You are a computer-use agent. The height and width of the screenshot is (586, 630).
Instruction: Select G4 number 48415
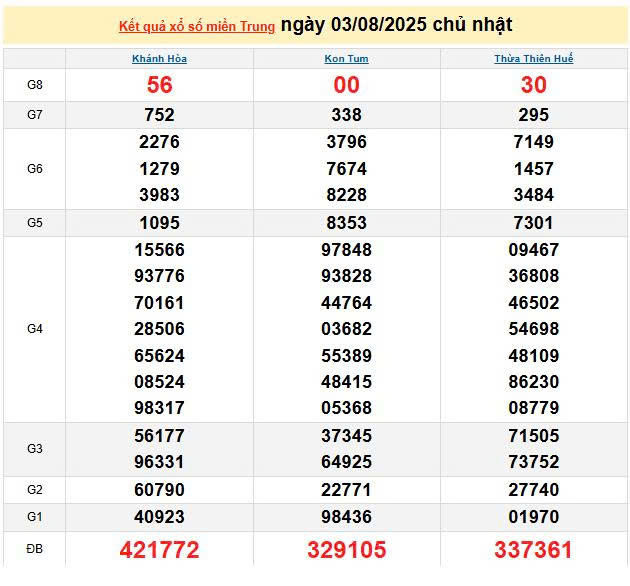[346, 382]
